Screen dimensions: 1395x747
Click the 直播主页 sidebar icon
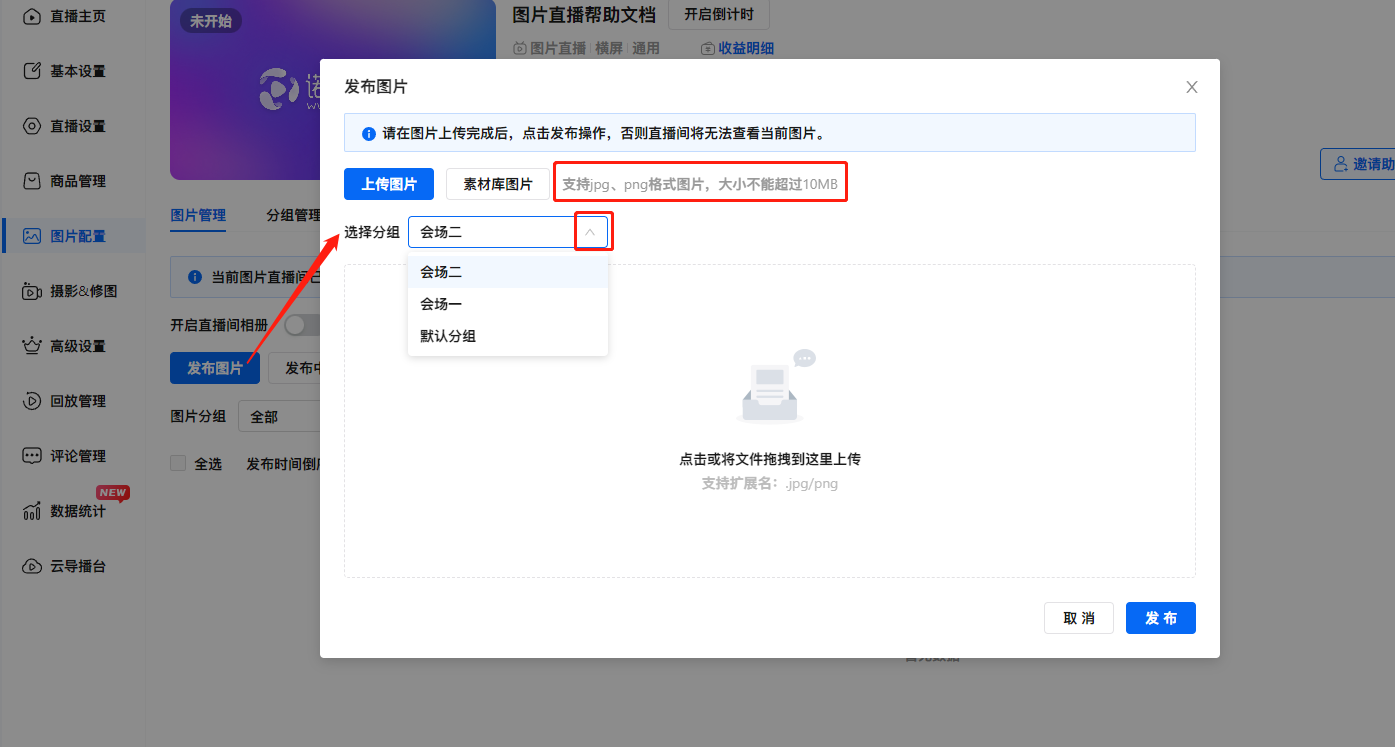pyautogui.click(x=32, y=16)
